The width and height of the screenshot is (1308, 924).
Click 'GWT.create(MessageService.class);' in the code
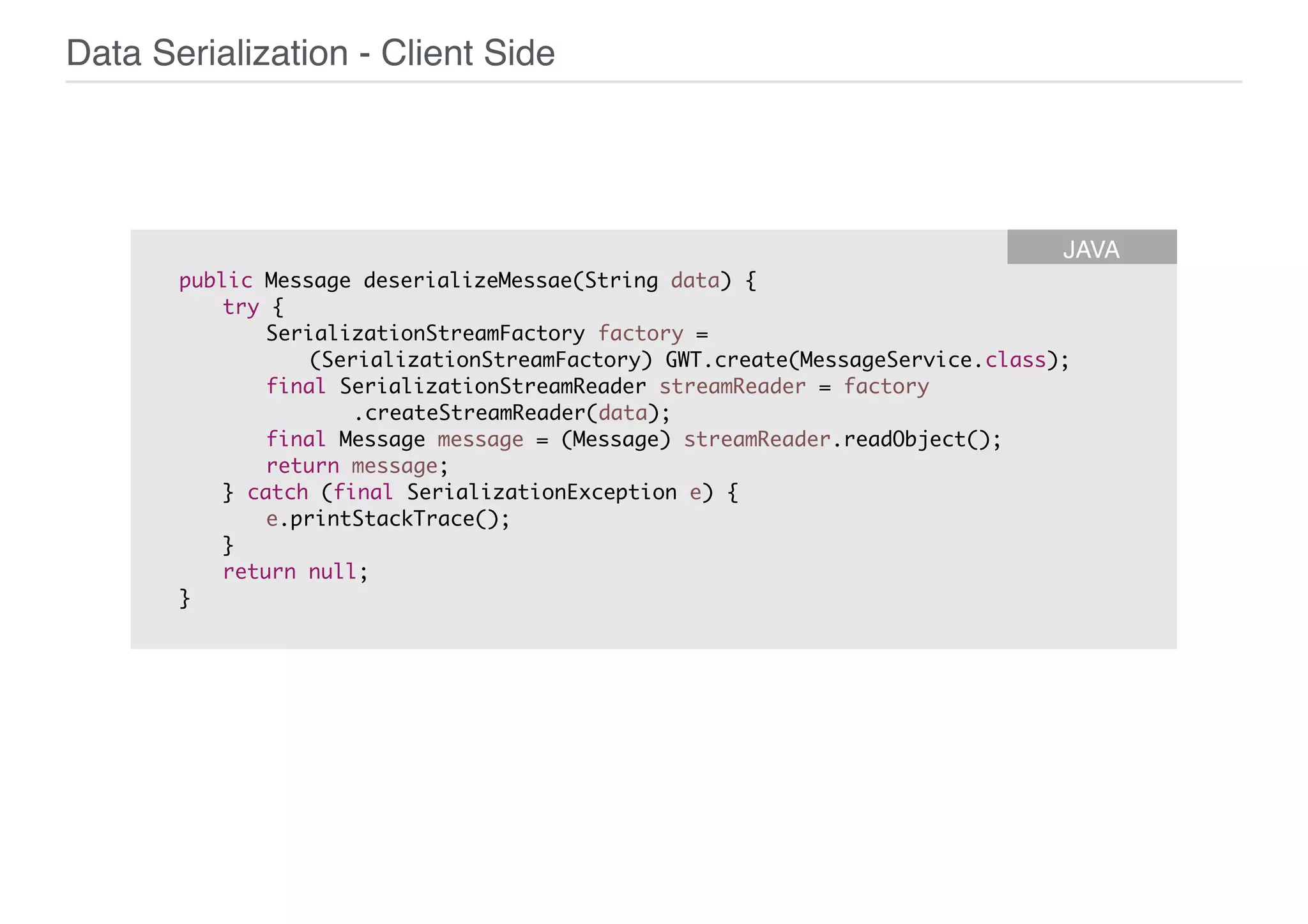pos(867,360)
